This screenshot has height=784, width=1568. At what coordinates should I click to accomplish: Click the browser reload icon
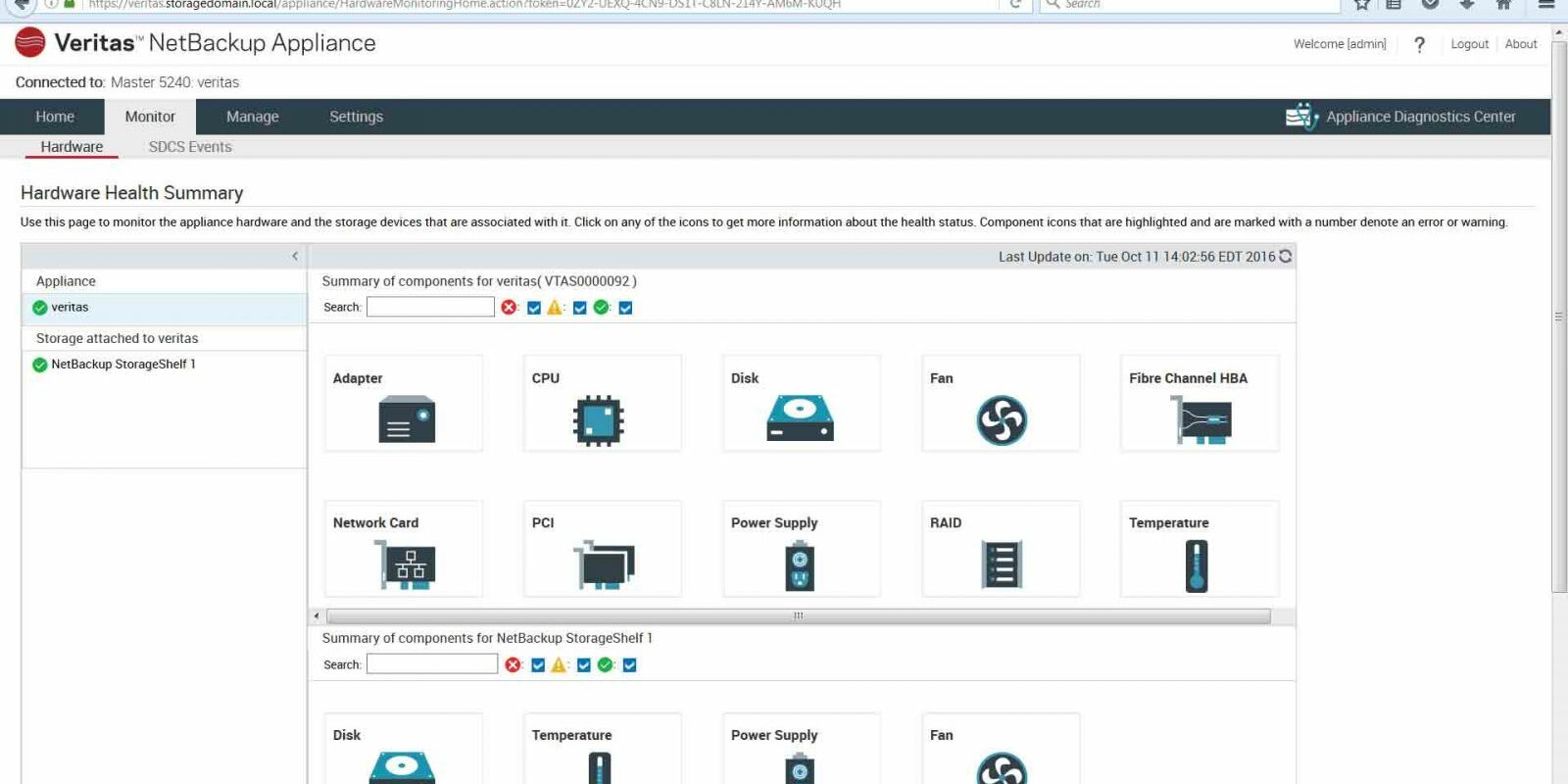1016,4
